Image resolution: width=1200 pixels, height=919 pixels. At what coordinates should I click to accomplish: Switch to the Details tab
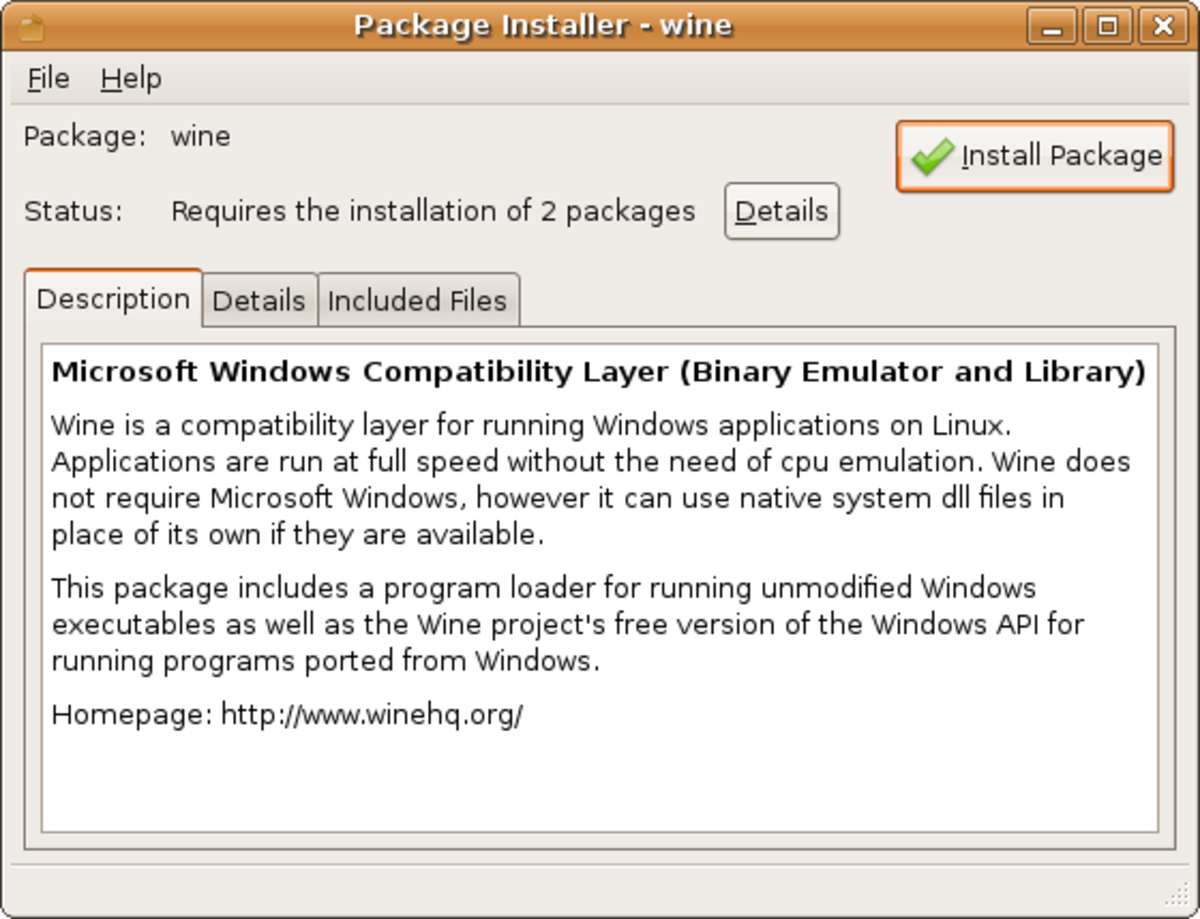coord(259,300)
